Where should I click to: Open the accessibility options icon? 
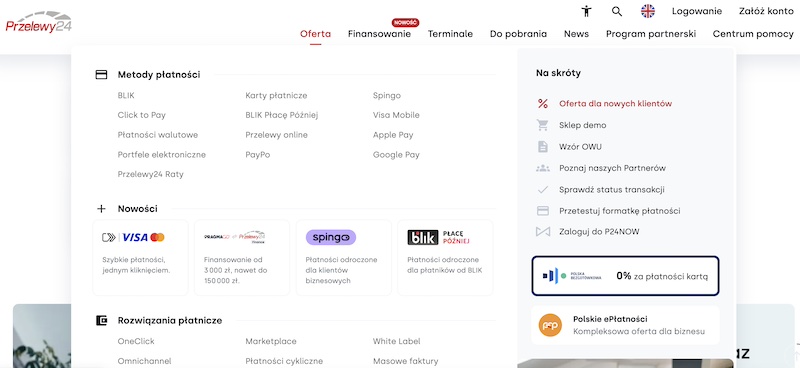tap(586, 11)
